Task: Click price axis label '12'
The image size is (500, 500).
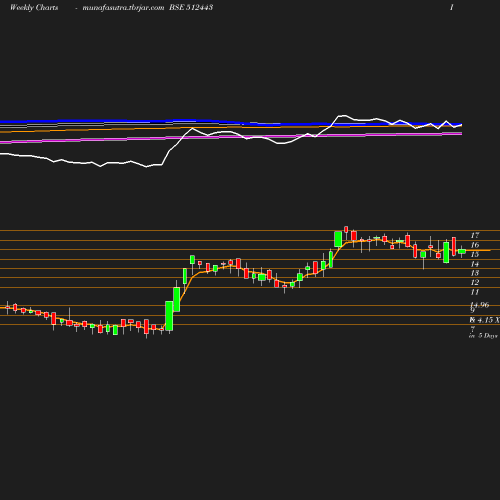Action: (475, 283)
